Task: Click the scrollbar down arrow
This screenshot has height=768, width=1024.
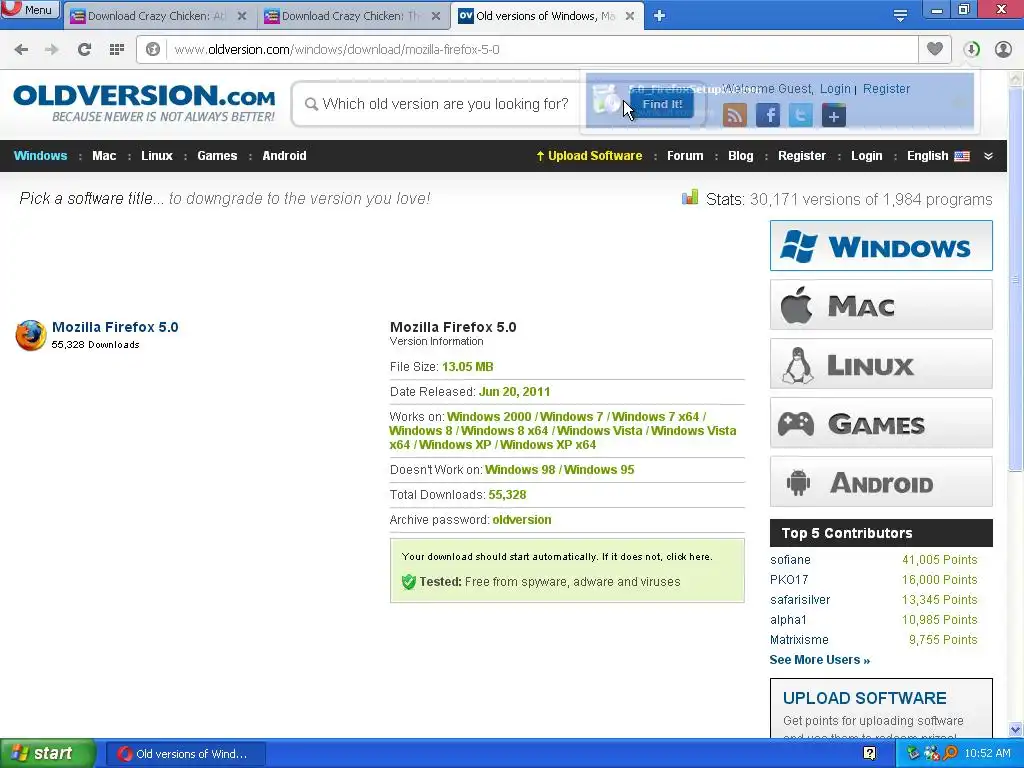Action: tap(1015, 730)
